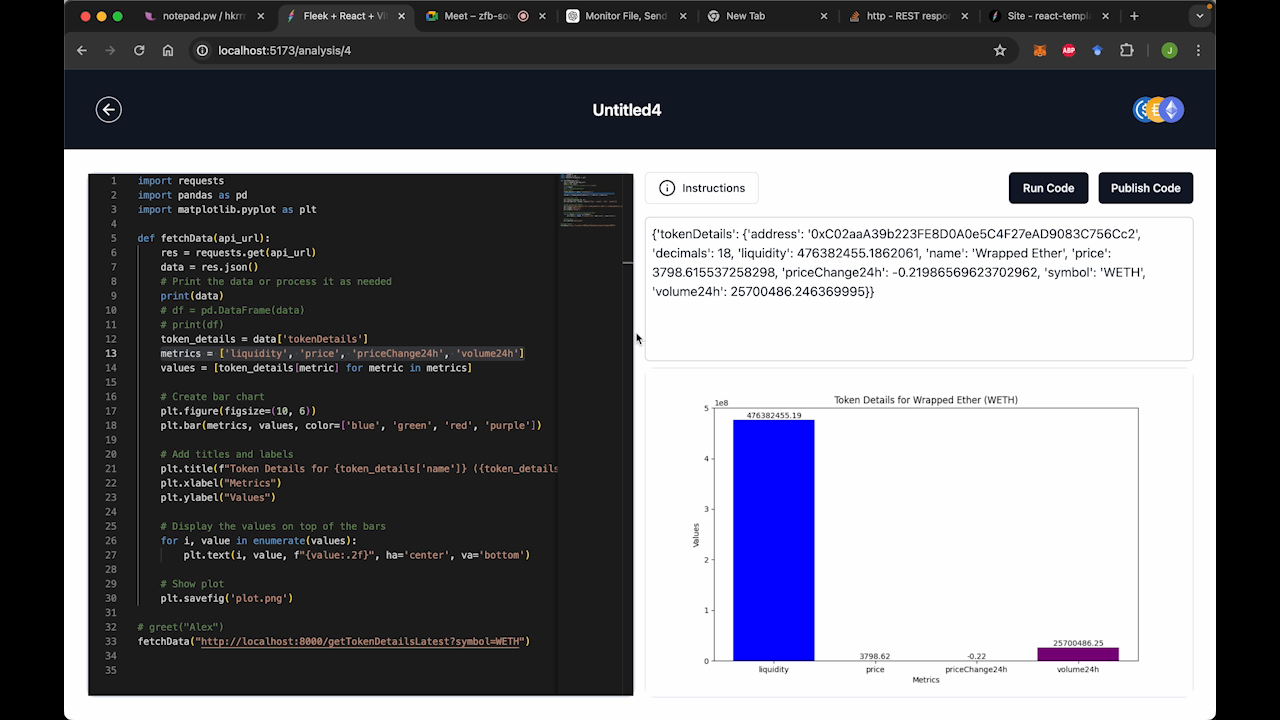1280x720 pixels.
Task: Click the '# greet("Alex")' comment line
Action: point(180,627)
